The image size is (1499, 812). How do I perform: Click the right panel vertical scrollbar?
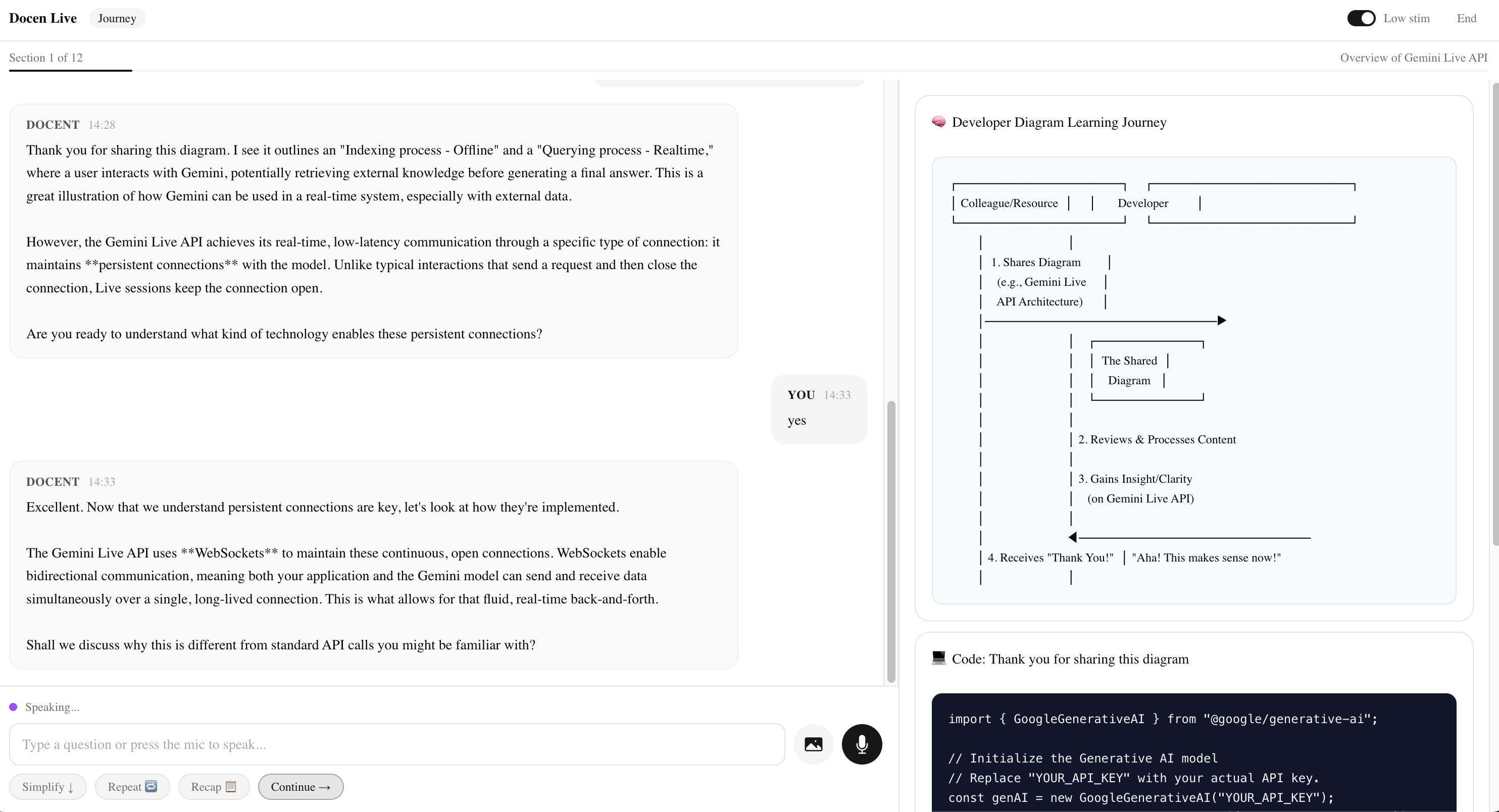pos(1494,314)
